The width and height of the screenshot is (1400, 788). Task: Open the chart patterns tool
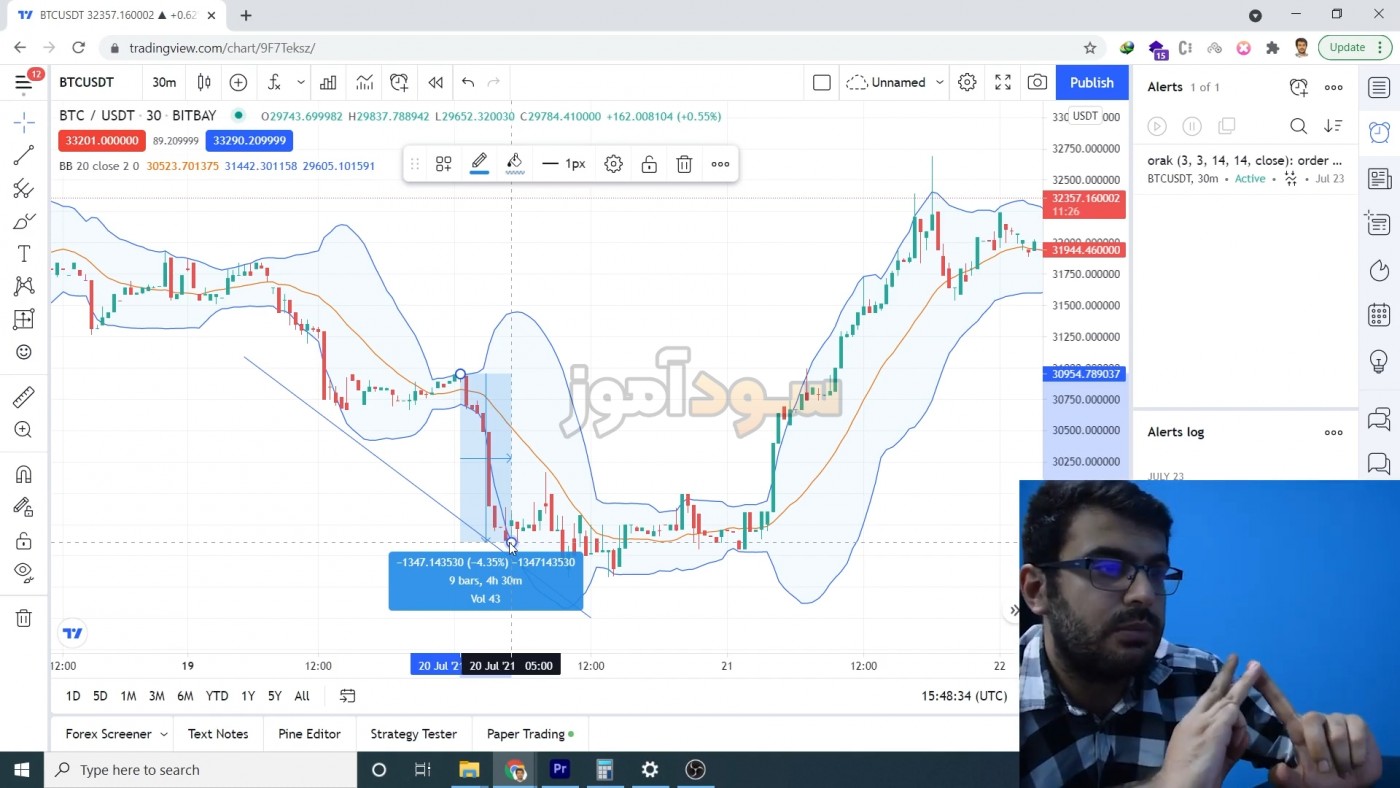24,286
